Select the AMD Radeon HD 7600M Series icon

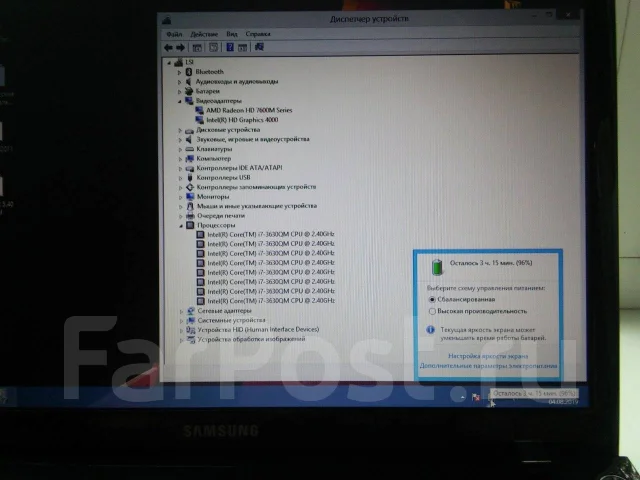tap(199, 110)
